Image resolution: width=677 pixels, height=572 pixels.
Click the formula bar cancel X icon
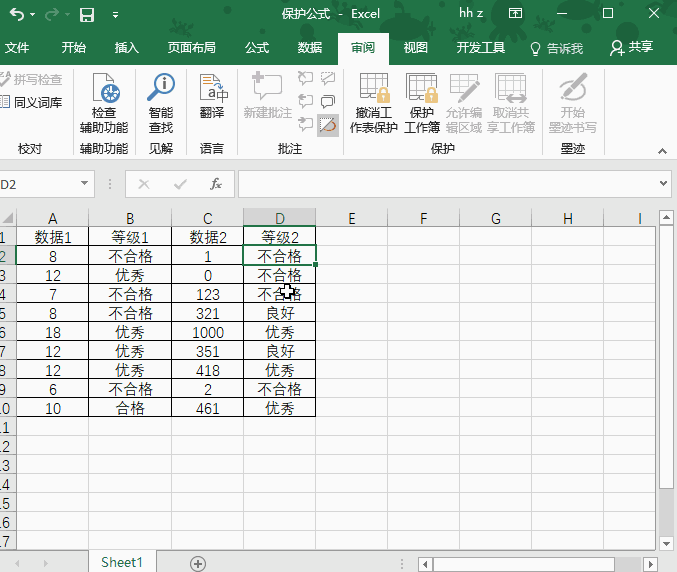(x=144, y=185)
